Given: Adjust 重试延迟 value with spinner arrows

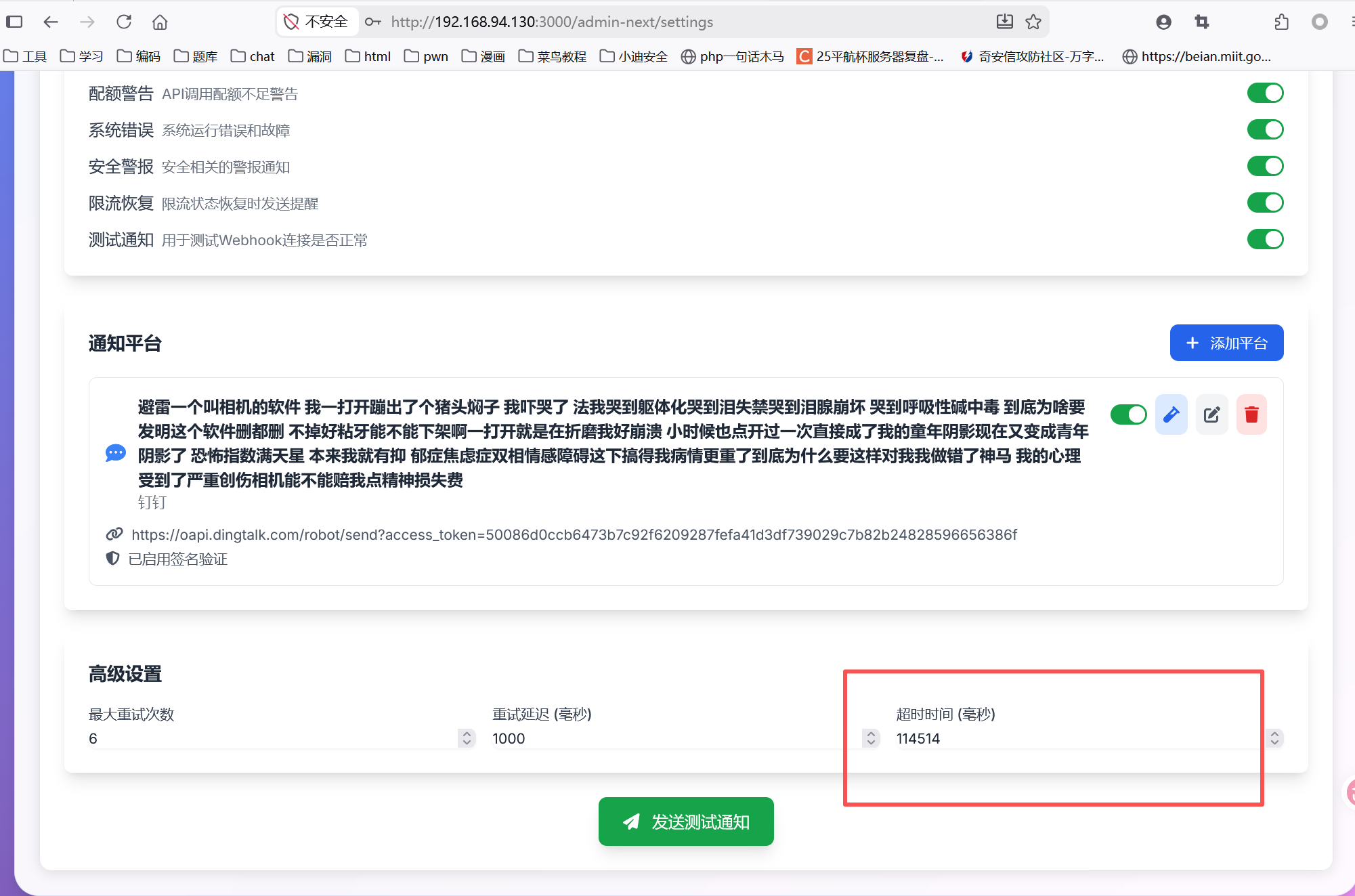Looking at the screenshot, I should pos(871,738).
